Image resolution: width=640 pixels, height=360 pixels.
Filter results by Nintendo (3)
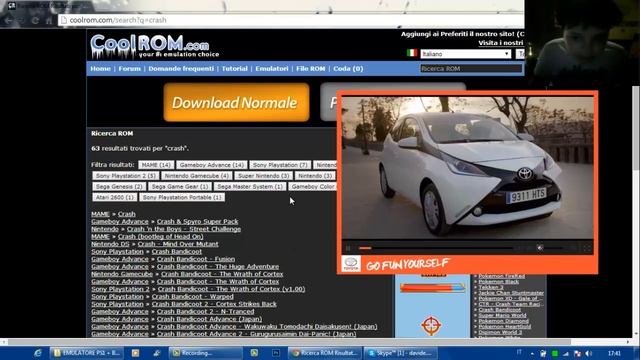click(315, 176)
